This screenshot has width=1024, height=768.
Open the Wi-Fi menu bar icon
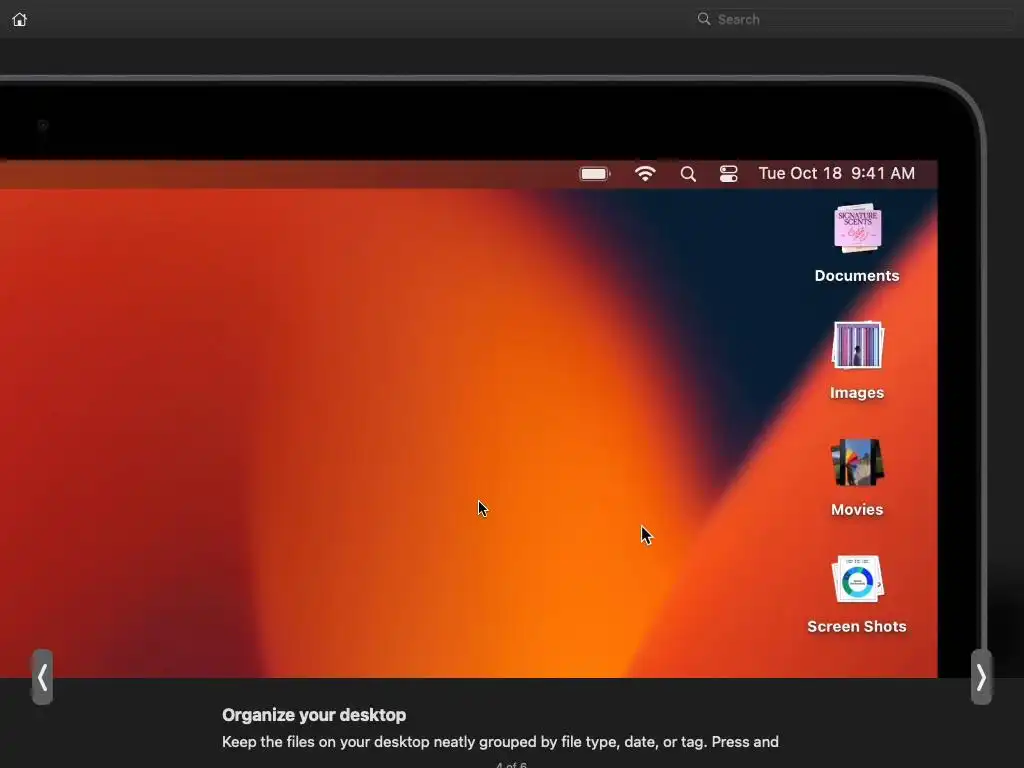pos(645,174)
